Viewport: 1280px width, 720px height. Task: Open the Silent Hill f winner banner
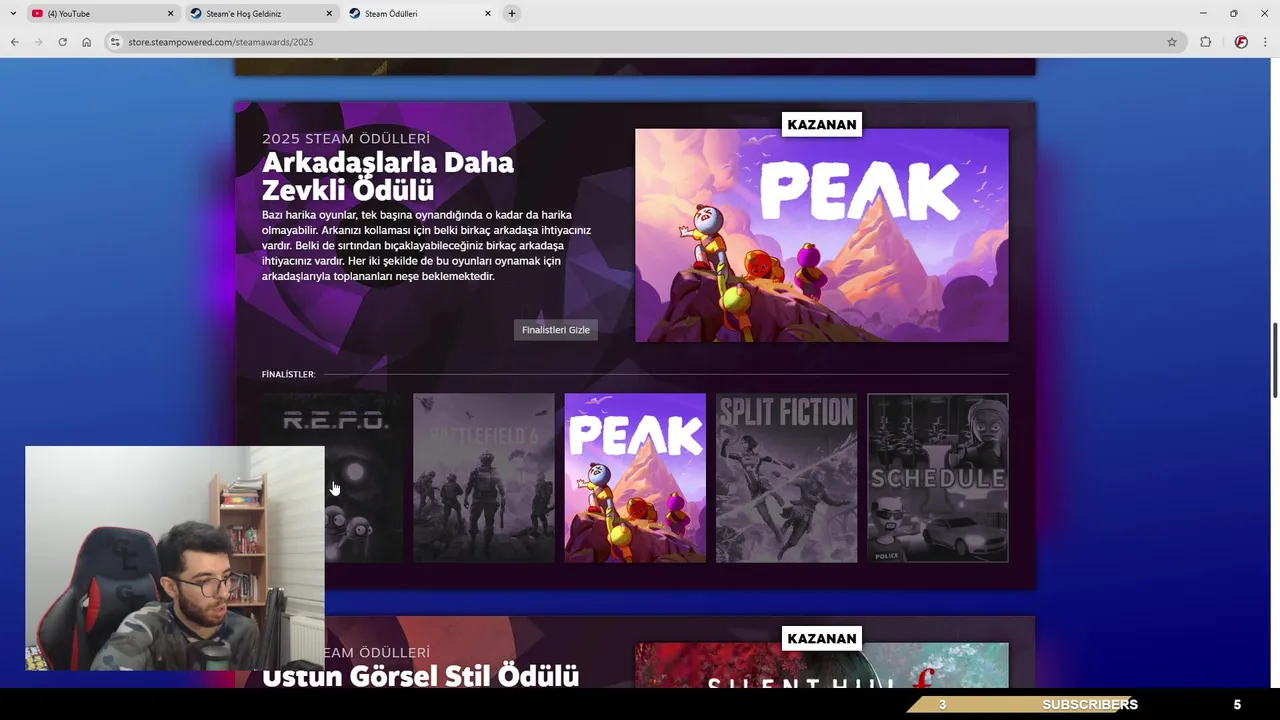(822, 666)
